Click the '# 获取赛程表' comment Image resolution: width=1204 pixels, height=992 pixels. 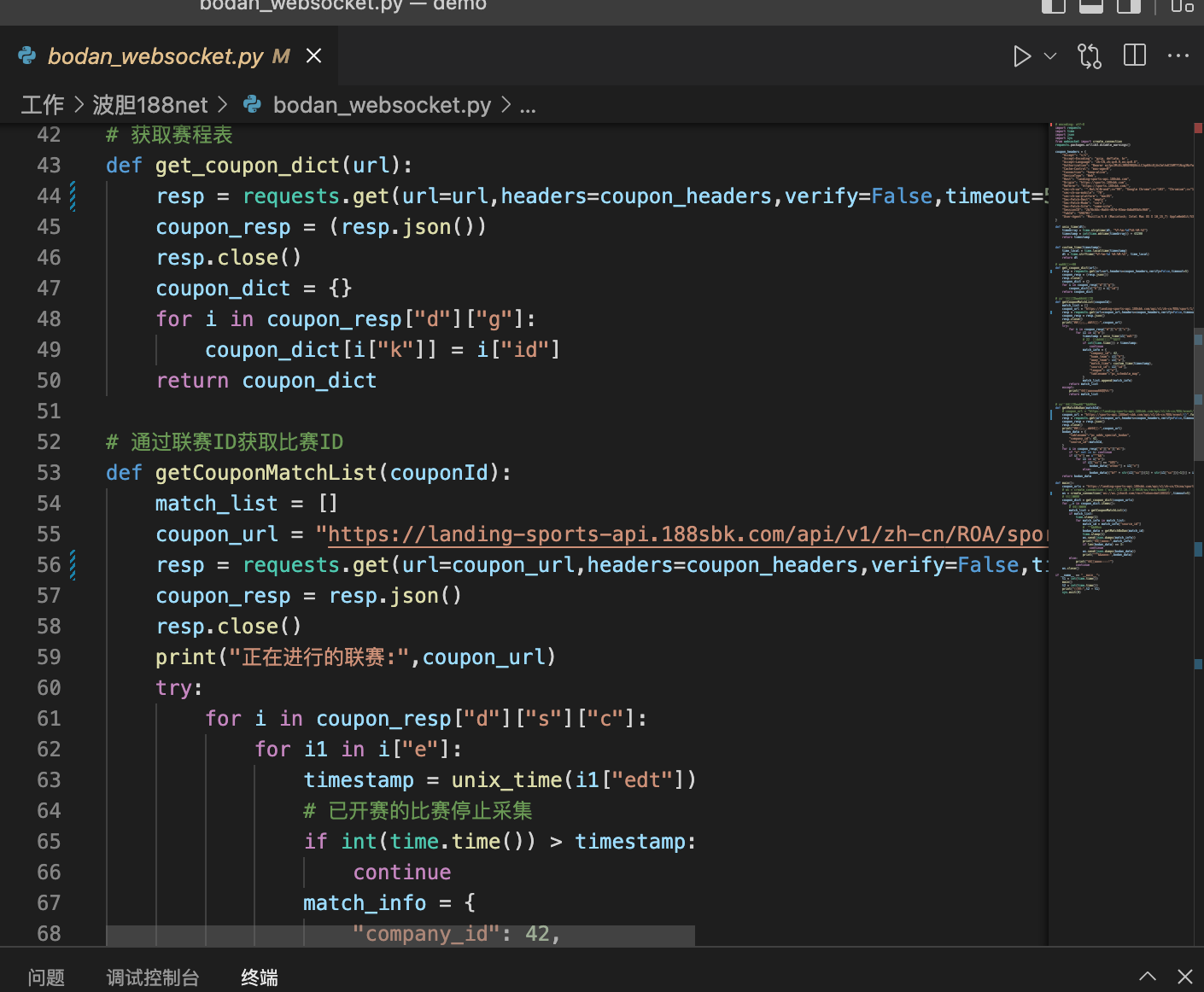tap(169, 135)
